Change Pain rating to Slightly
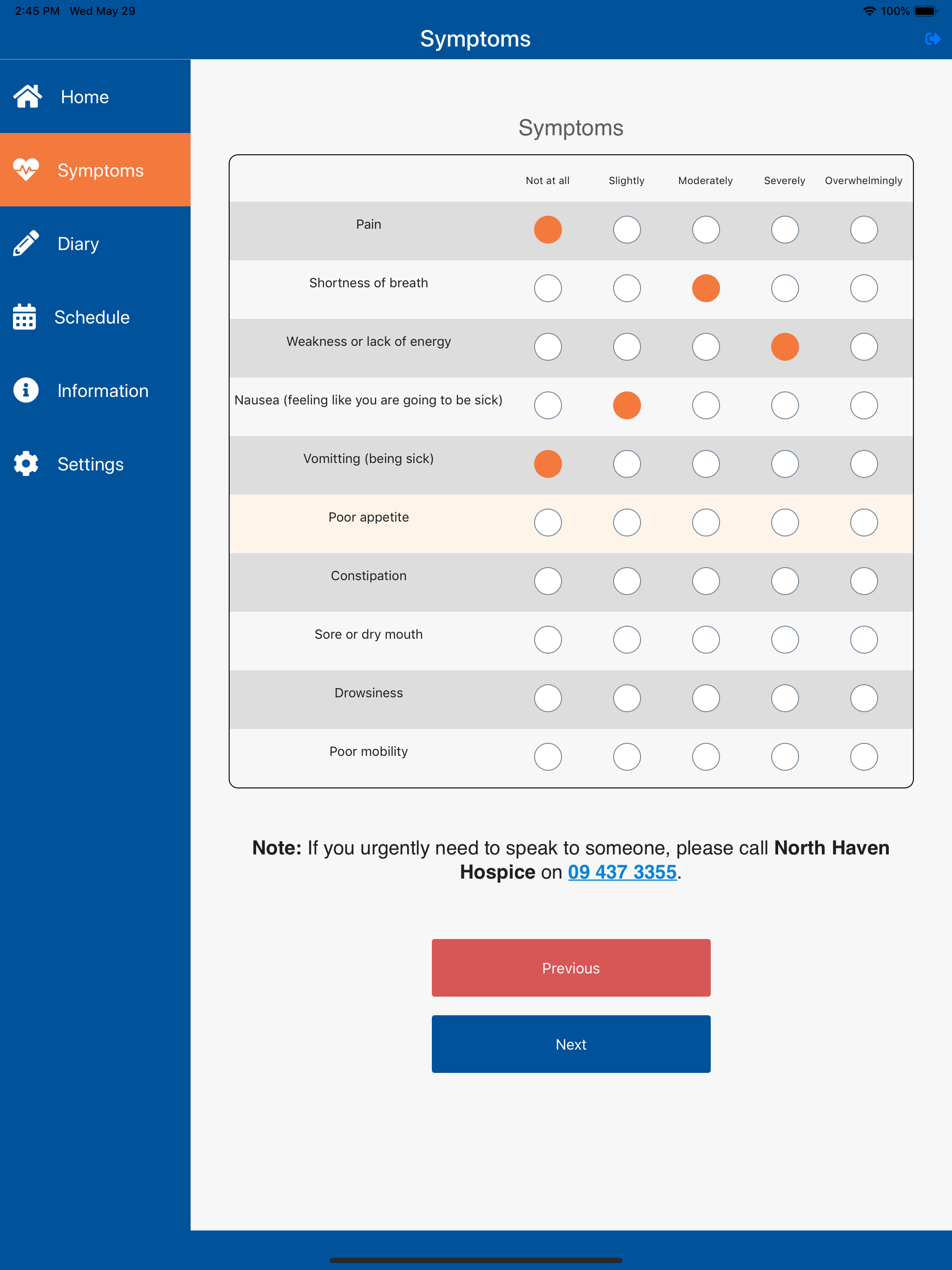The image size is (952, 1270). [x=627, y=230]
